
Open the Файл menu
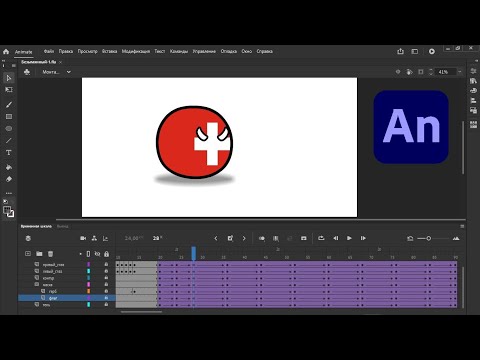49,51
